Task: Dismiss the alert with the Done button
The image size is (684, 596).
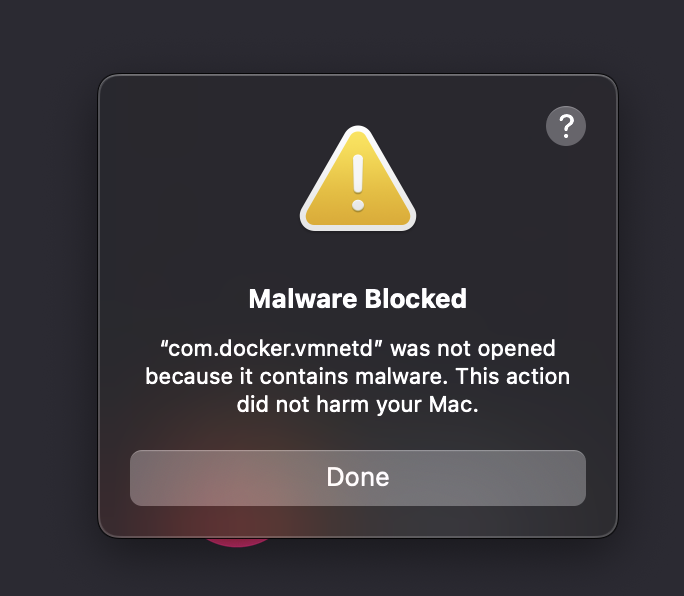Action: point(358,477)
